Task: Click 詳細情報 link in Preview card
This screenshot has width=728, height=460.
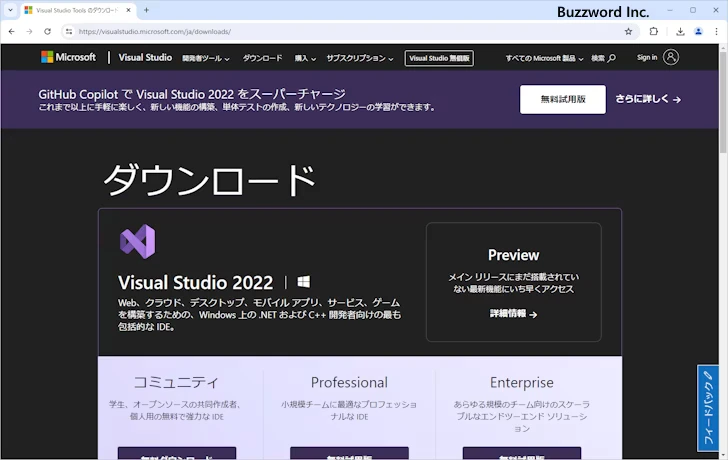Action: click(x=513, y=314)
